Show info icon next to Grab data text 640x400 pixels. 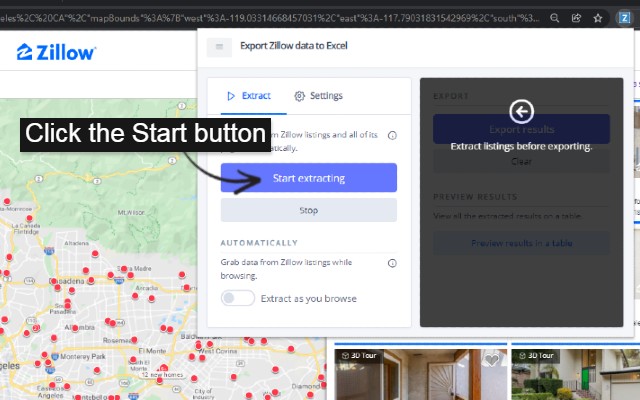(x=392, y=263)
